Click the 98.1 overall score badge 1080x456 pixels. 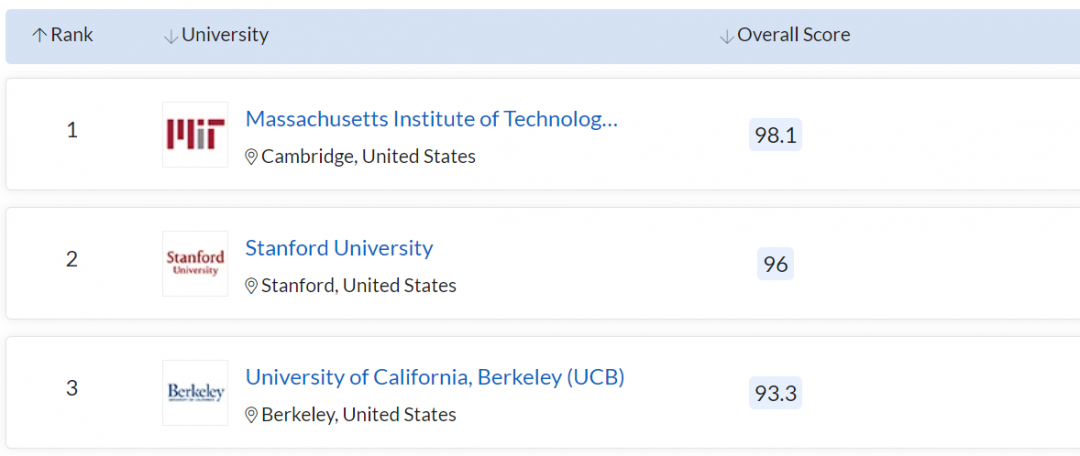(x=775, y=135)
